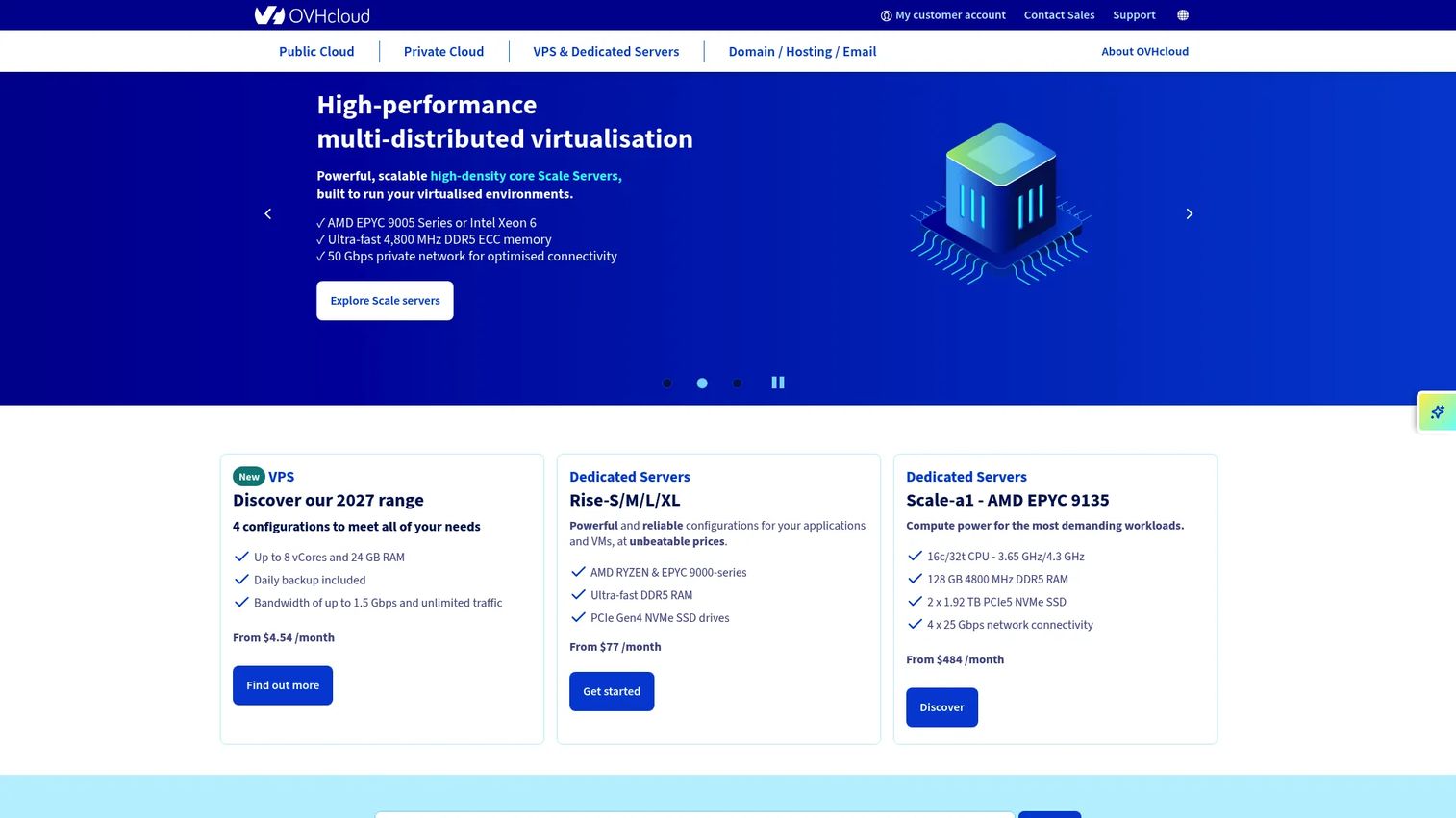
Task: Select the first carousel slide dot
Action: pos(667,384)
